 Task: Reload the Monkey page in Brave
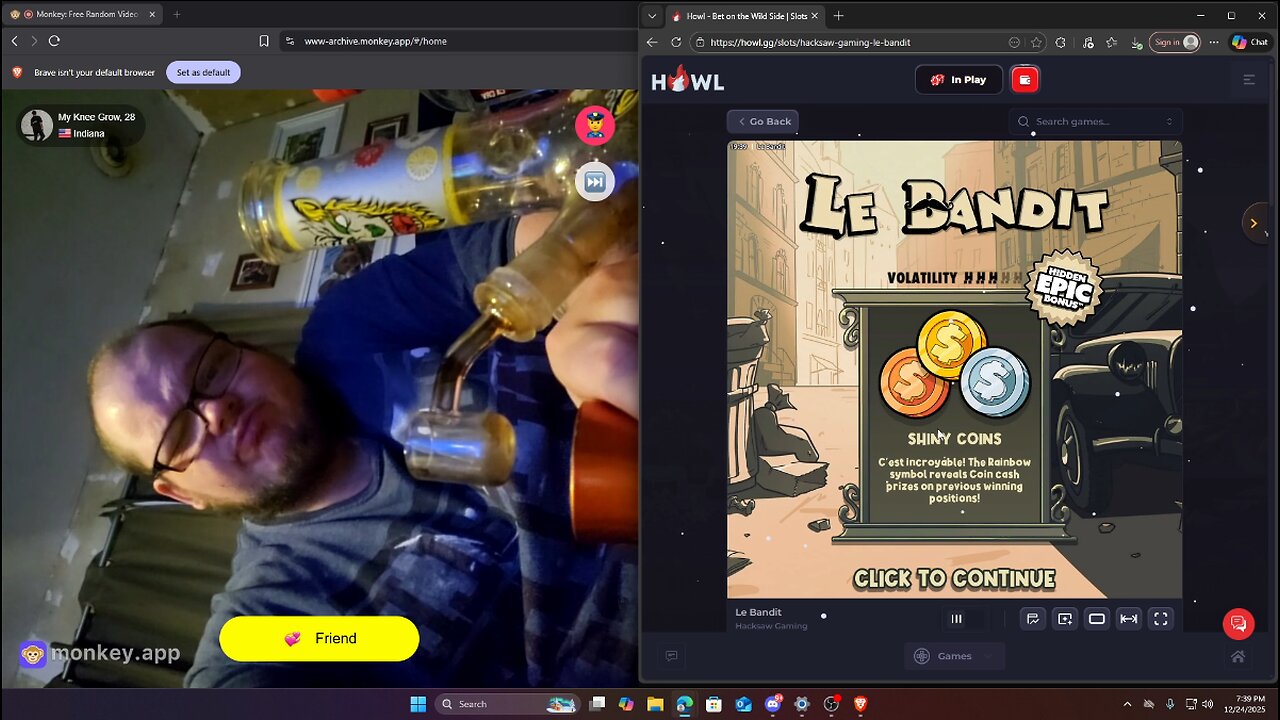click(54, 41)
